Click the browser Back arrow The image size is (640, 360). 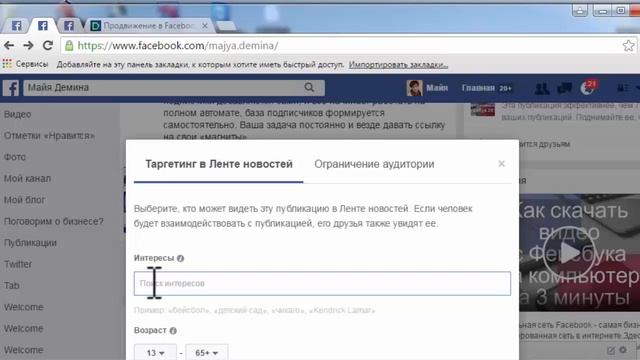coord(9,46)
